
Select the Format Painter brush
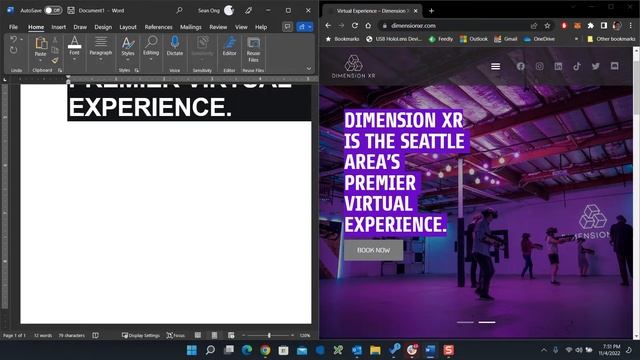coord(55,60)
